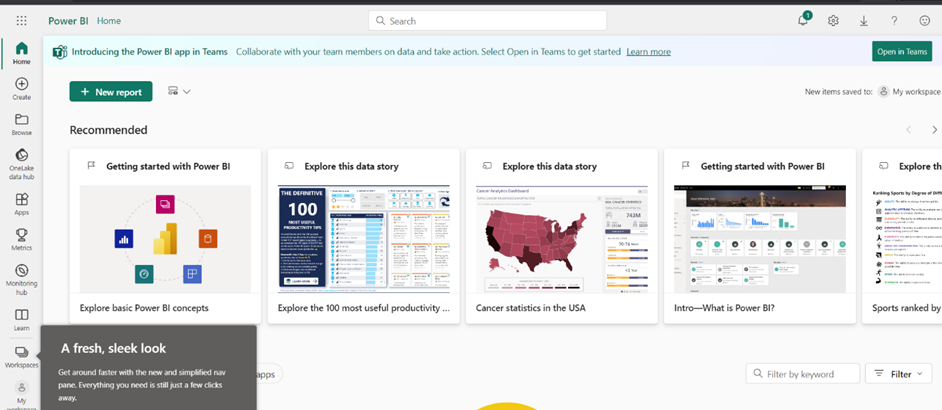Screen dimensions: 942x410
Task: Open the Intro—What is Power BI thumbnail
Action: tap(760, 239)
